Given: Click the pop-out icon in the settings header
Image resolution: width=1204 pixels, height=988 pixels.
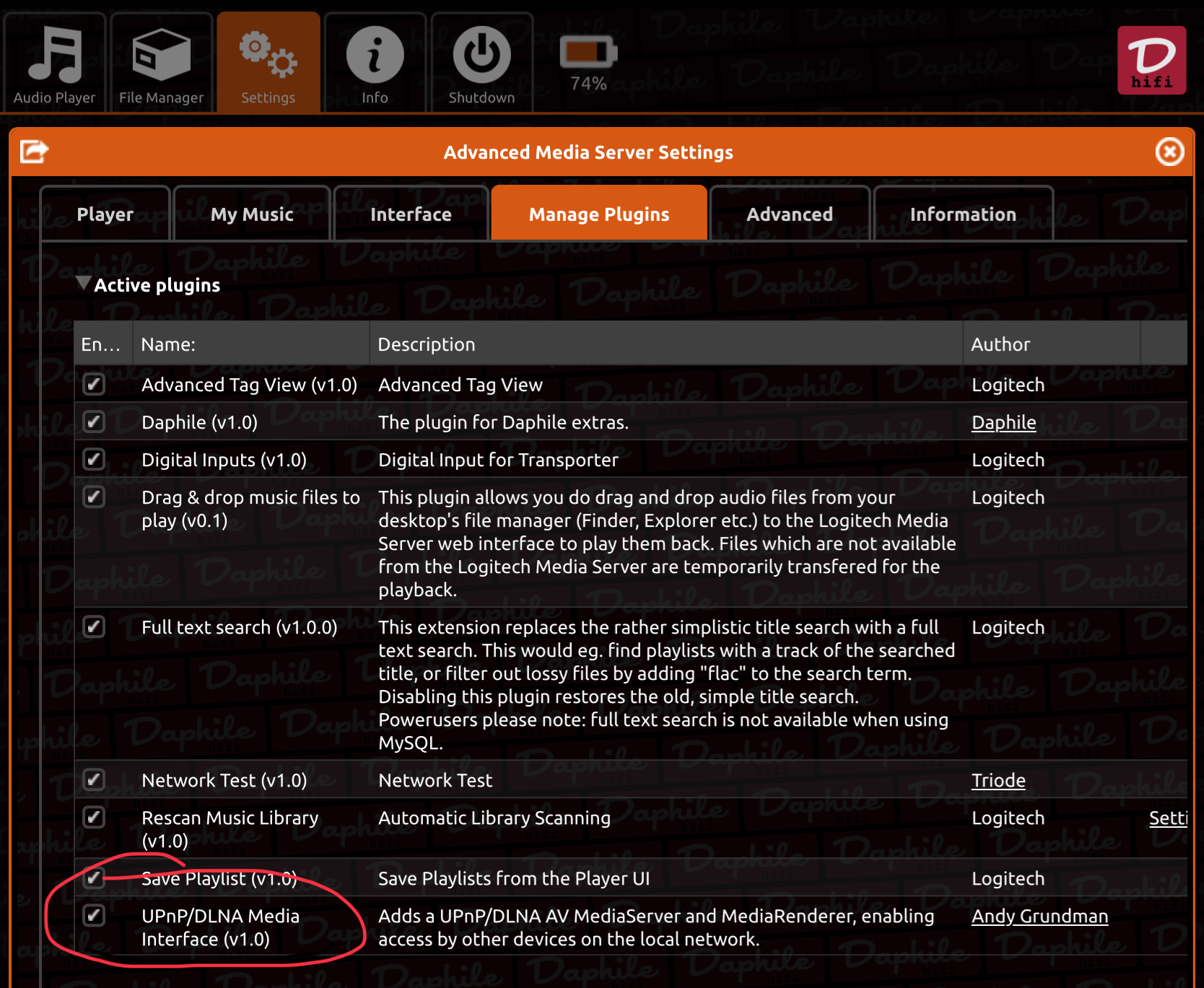Looking at the screenshot, I should (34, 152).
